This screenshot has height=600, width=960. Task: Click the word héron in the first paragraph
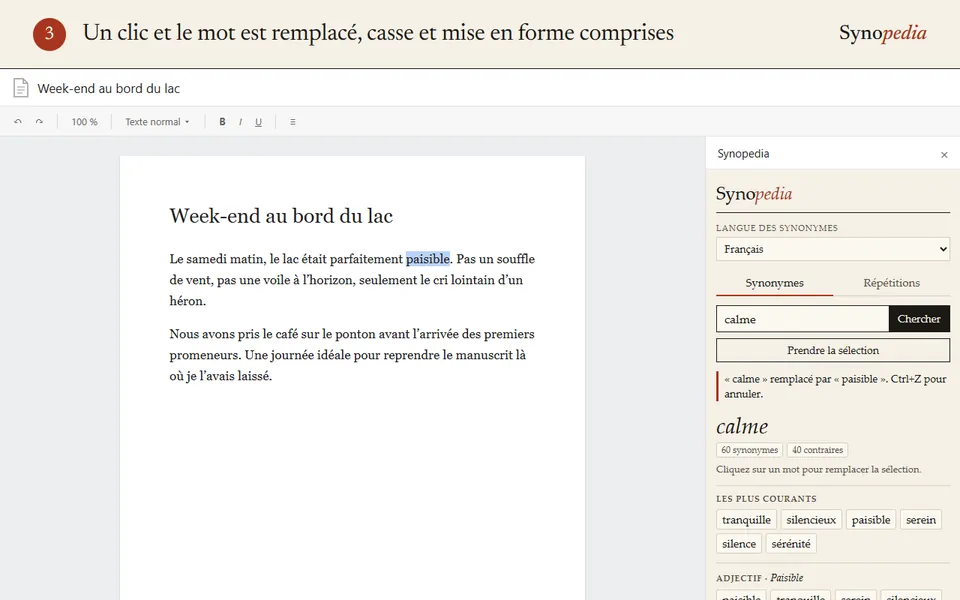point(186,301)
